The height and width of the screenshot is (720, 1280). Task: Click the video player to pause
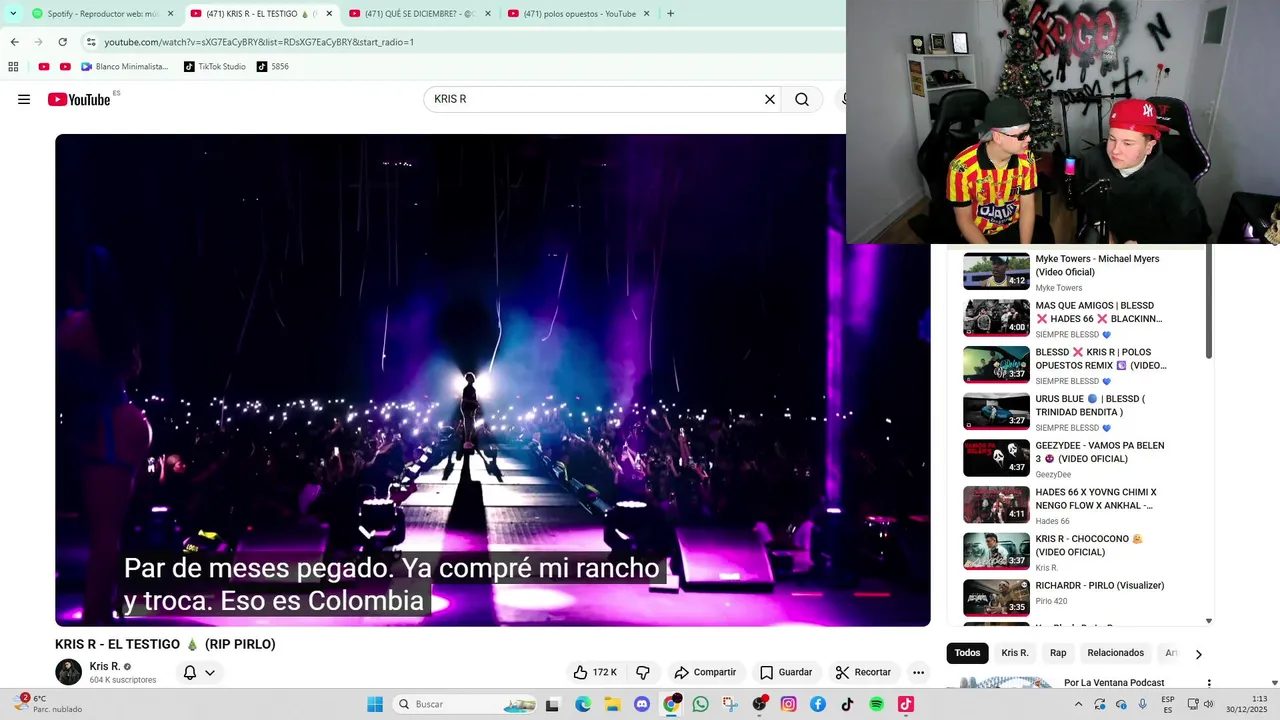click(x=492, y=380)
